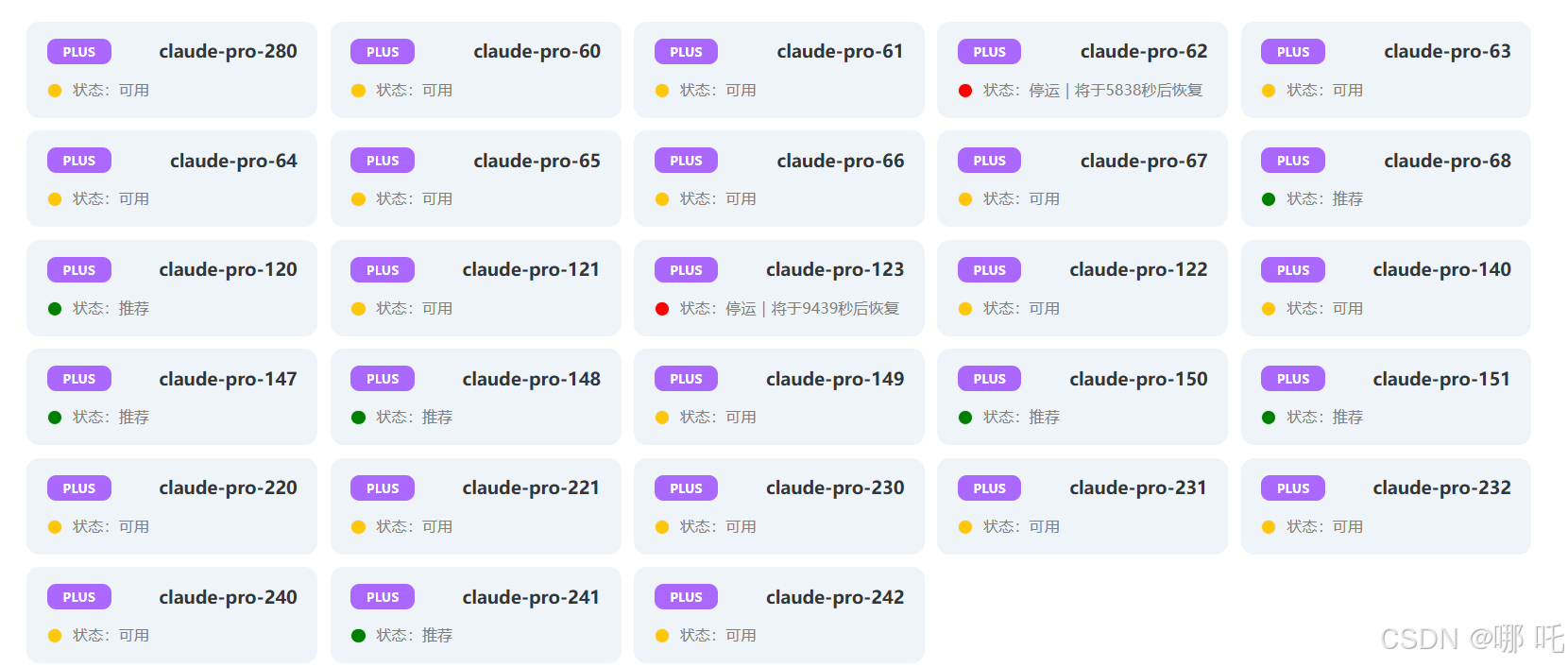Click the red status dot on claude-pro-123
Screen dimensions: 1568x667
click(x=662, y=309)
